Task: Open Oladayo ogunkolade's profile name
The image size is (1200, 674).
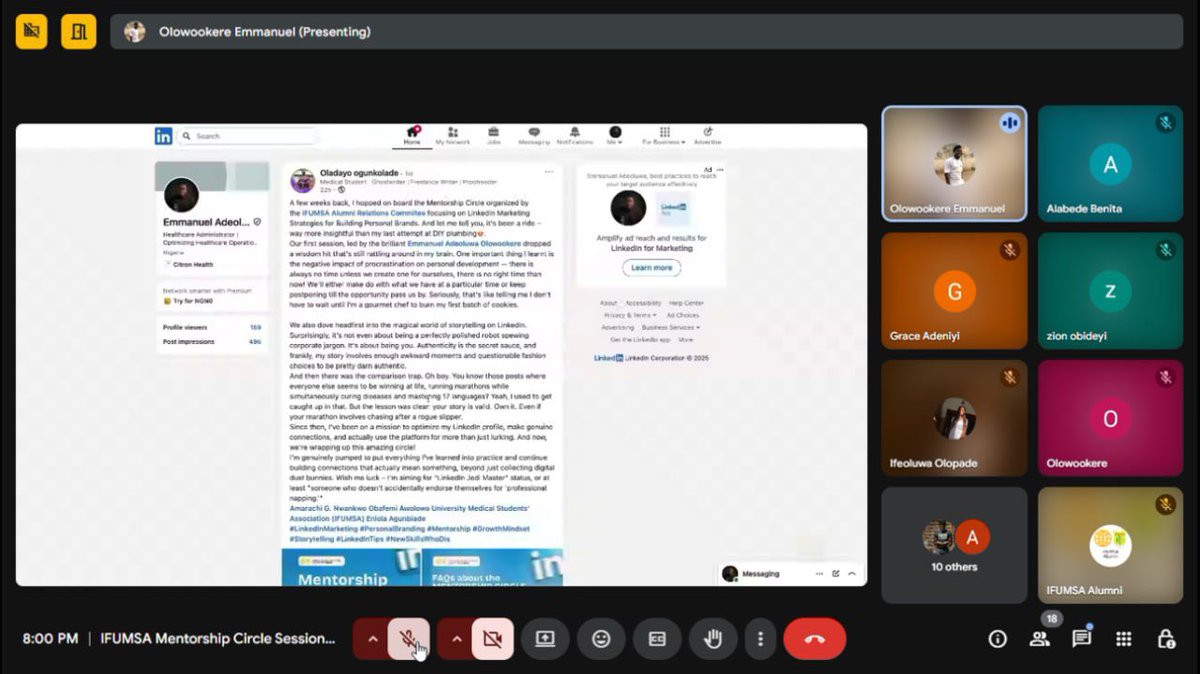Action: (x=358, y=172)
